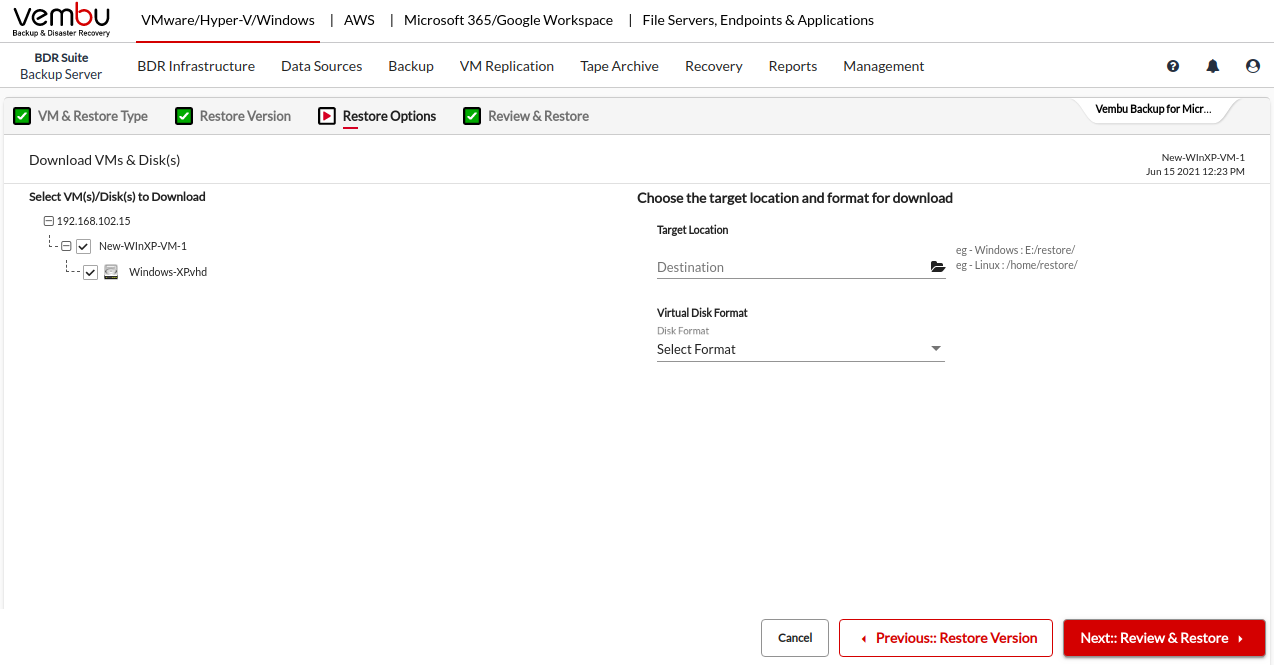
Task: Click the Windows-XP.vhd disk icon
Action: pos(111,272)
